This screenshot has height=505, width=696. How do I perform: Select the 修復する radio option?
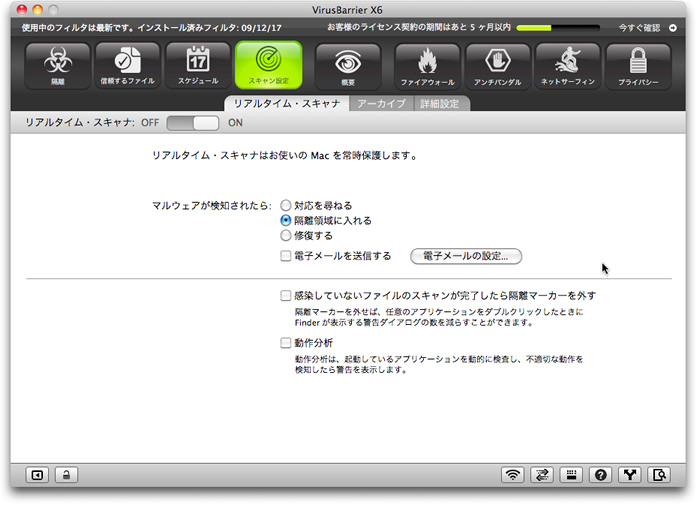coord(286,236)
